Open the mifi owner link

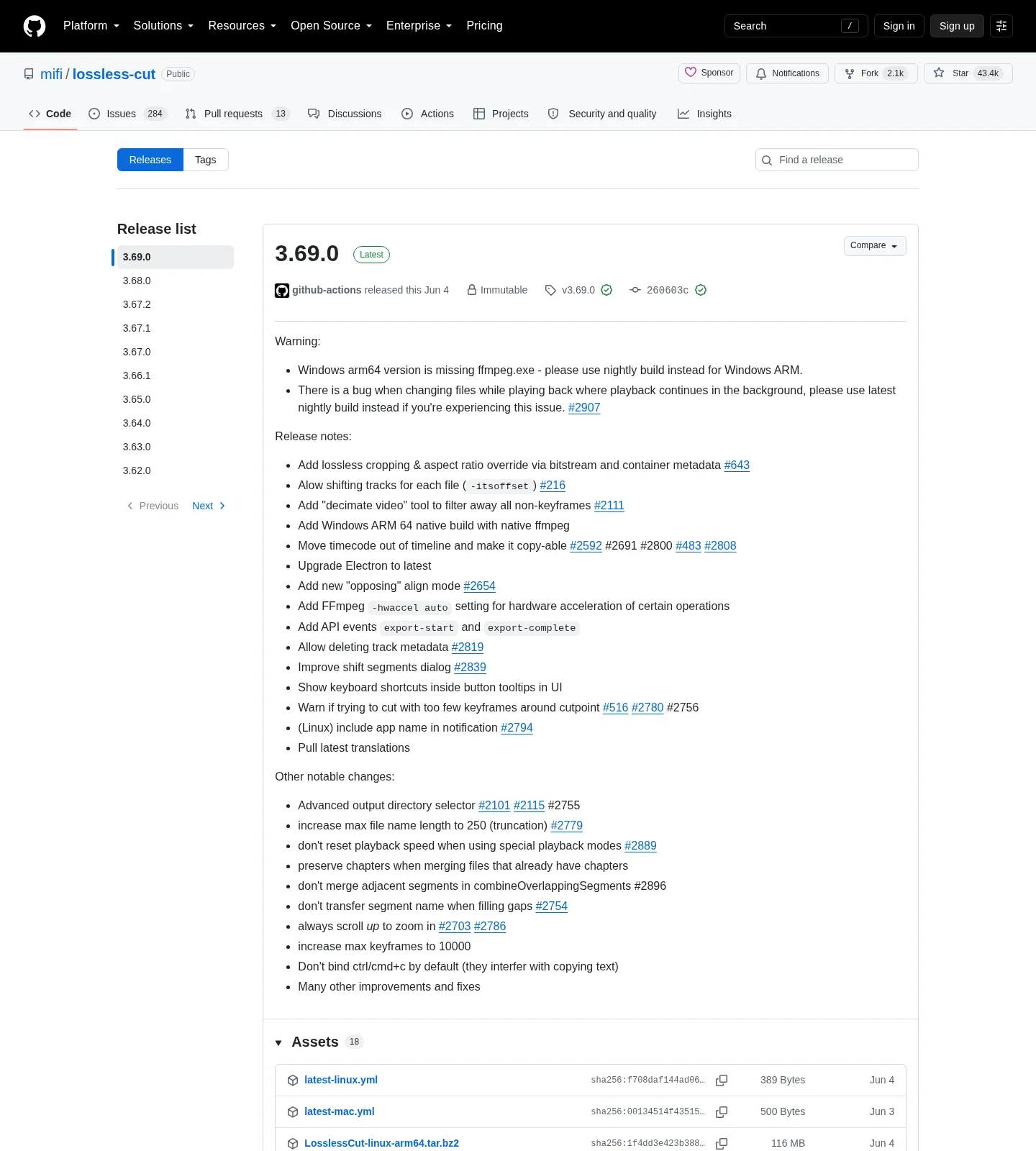(51, 74)
